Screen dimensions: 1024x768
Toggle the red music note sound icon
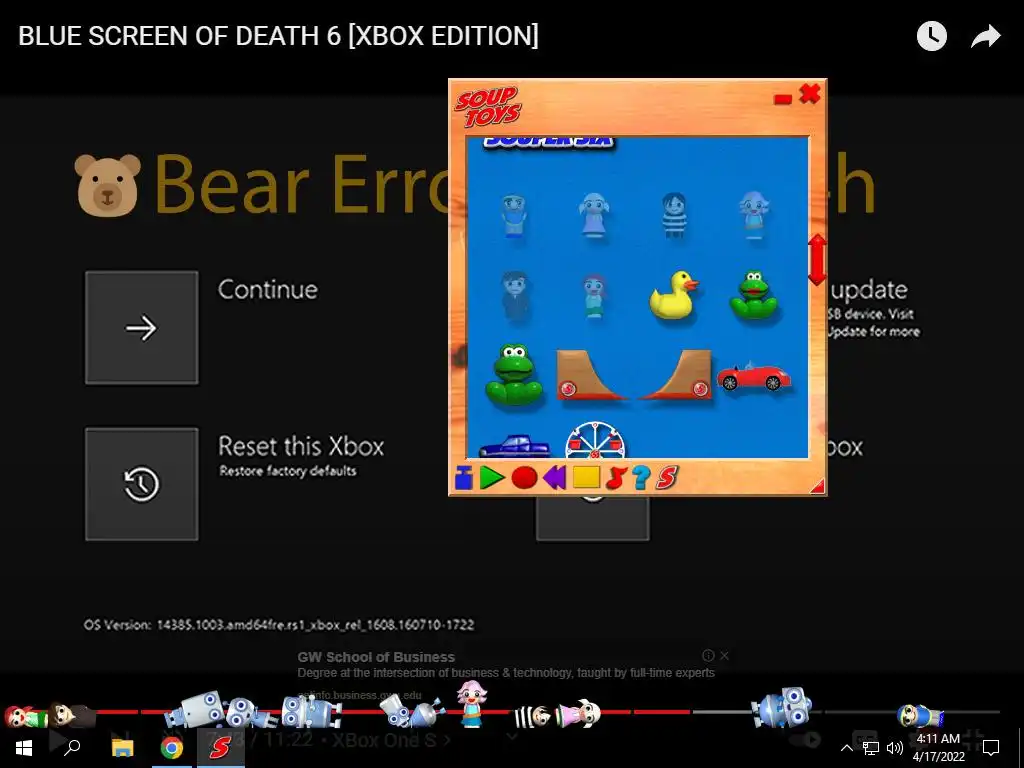point(616,478)
